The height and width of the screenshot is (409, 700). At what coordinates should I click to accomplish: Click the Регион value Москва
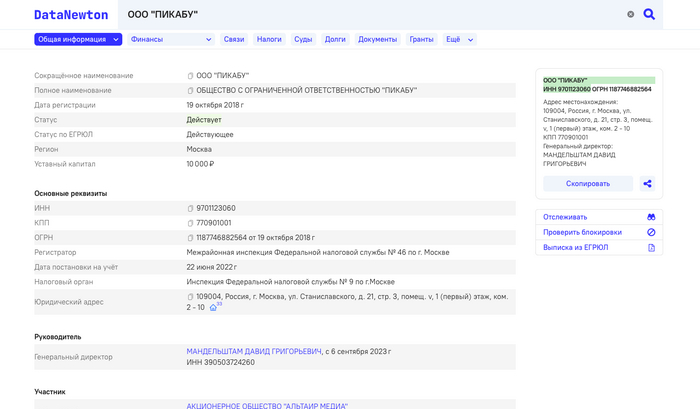[x=199, y=149]
